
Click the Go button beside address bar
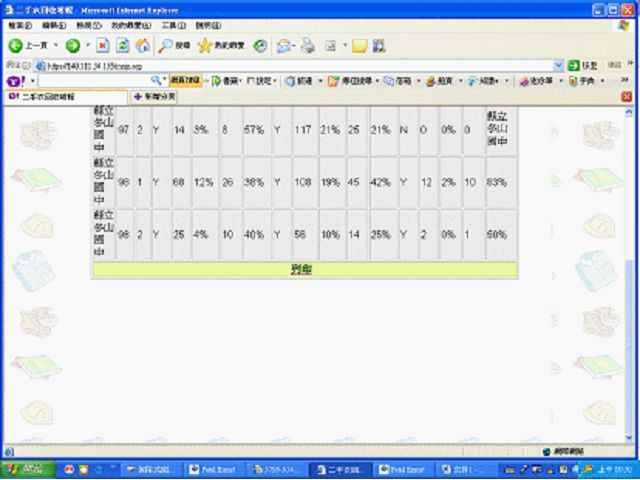581,65
